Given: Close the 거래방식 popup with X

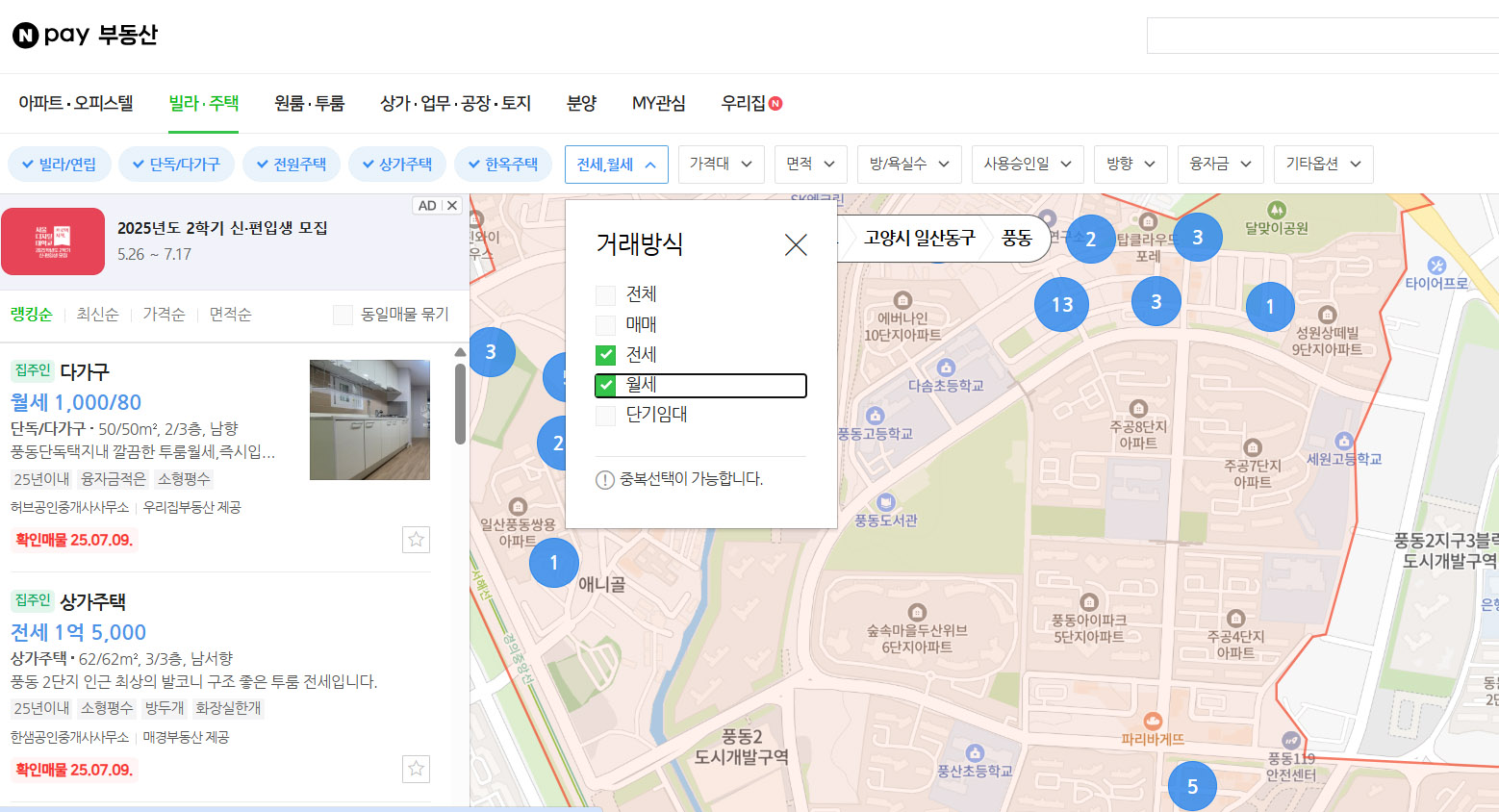Looking at the screenshot, I should pos(796,245).
